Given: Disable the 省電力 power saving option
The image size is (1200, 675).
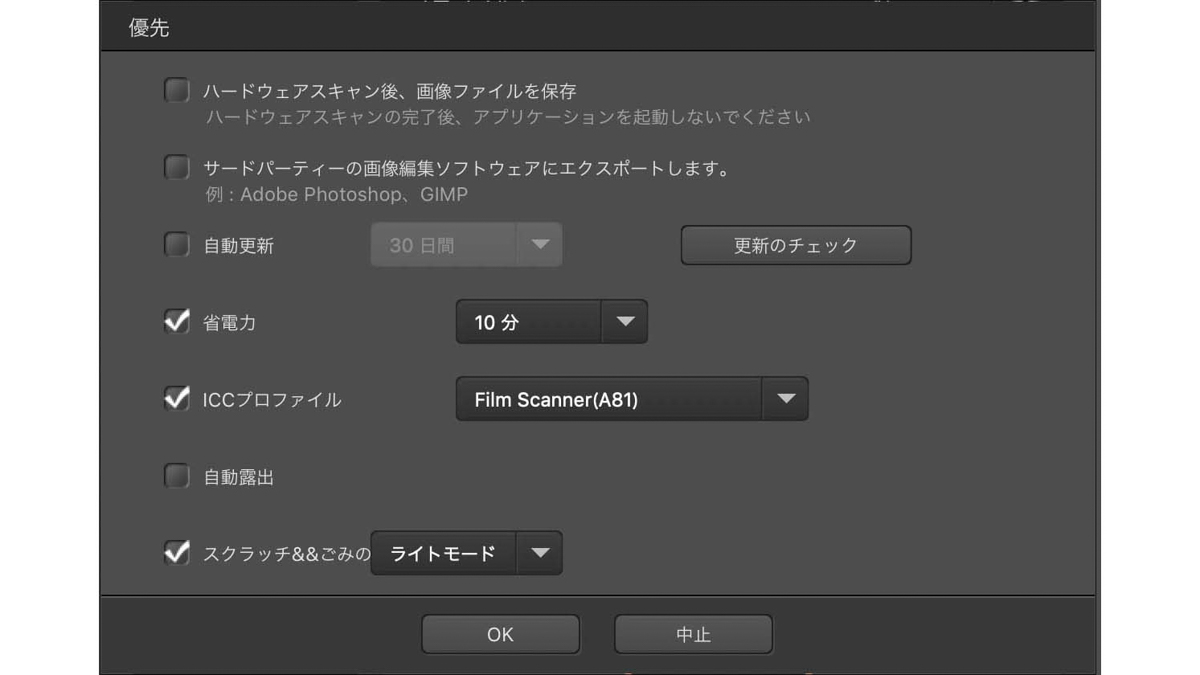Looking at the screenshot, I should click(176, 322).
